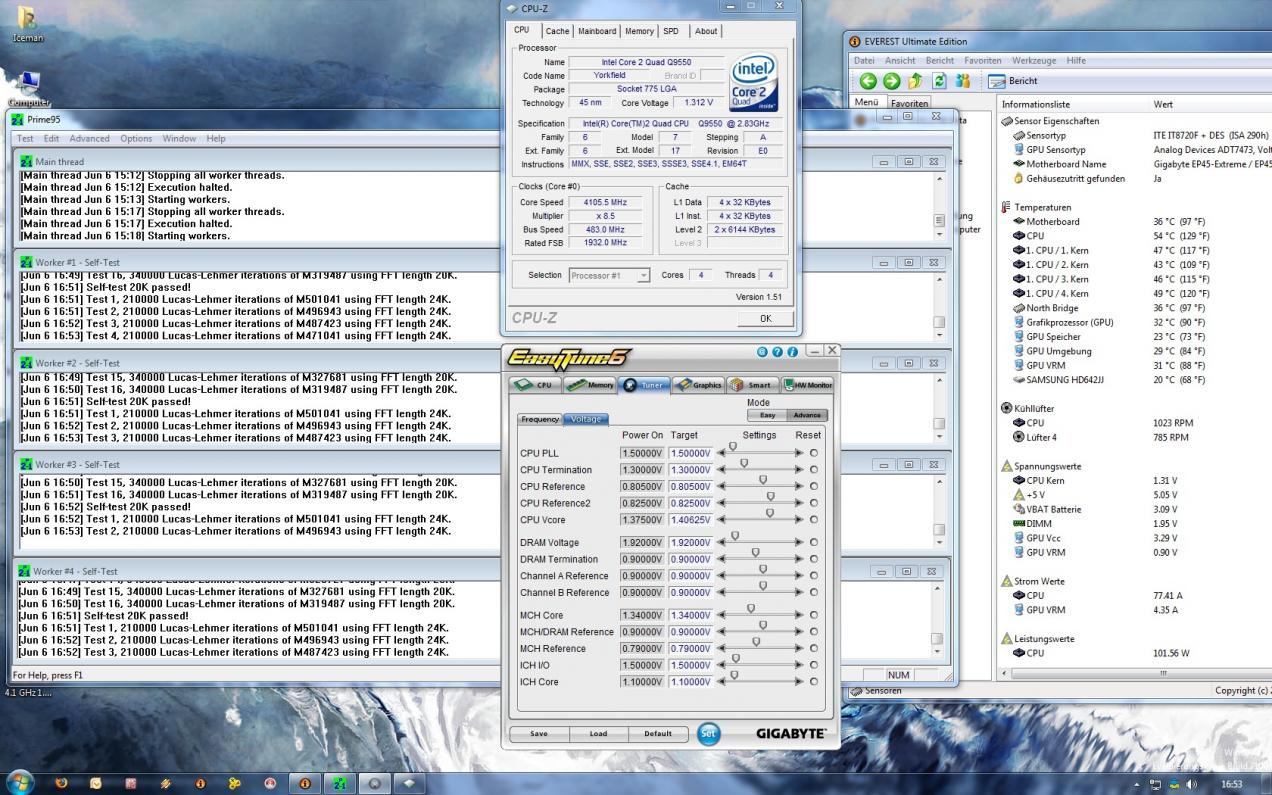Open EasyTune6 HW Monitor tab
This screenshot has height=795, width=1272.
tap(807, 385)
